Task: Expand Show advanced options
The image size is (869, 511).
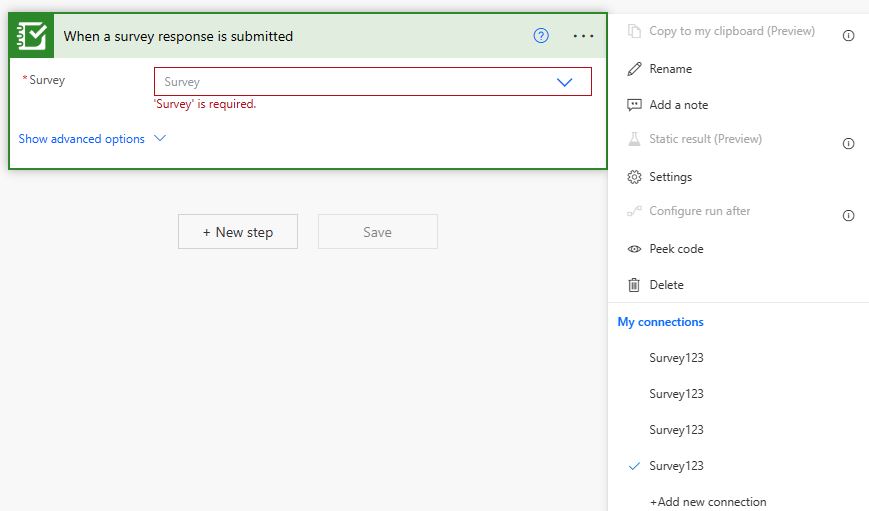Action: 92,139
